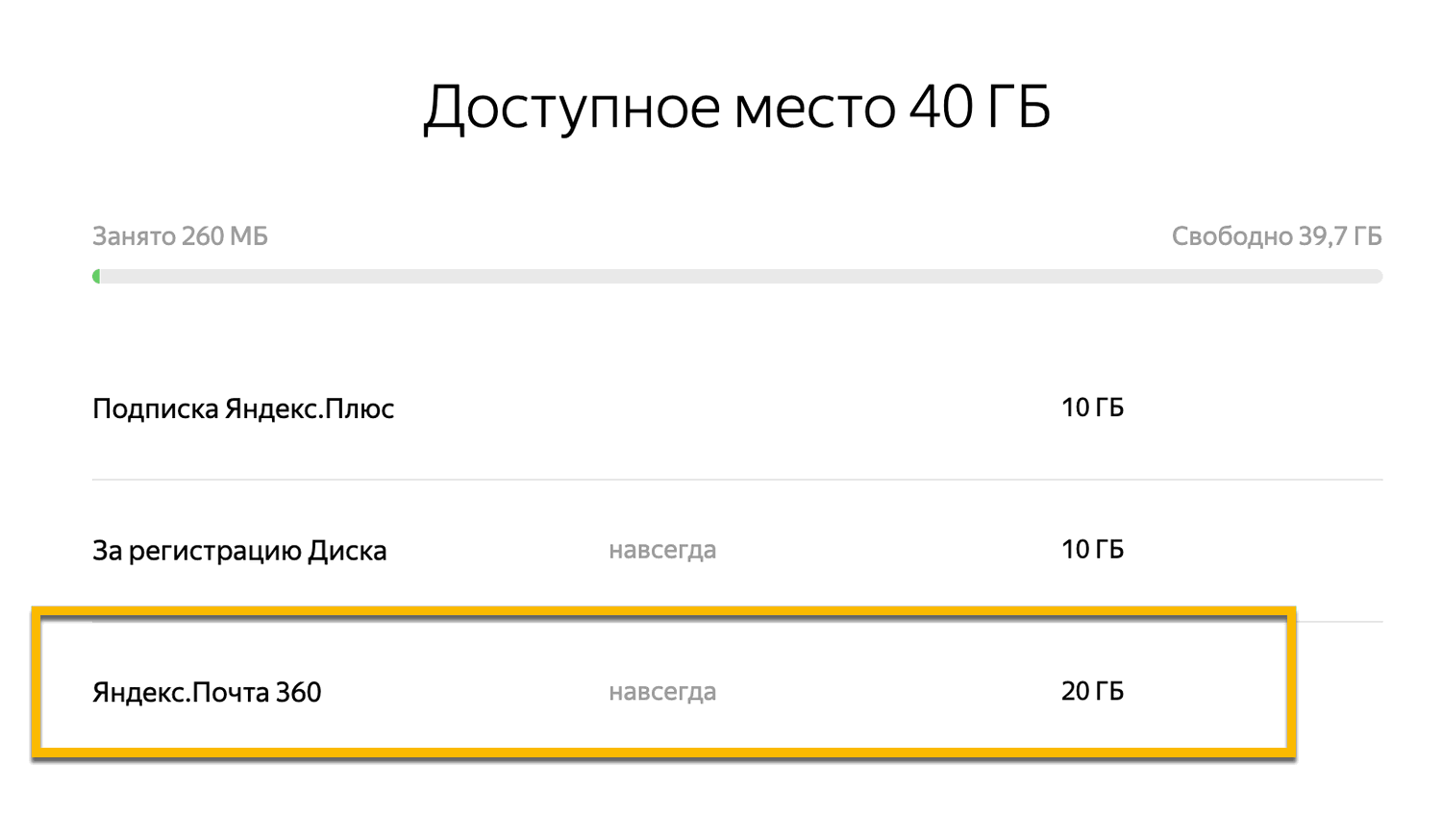Click the Доступное место 40 ГБ title

click(736, 108)
